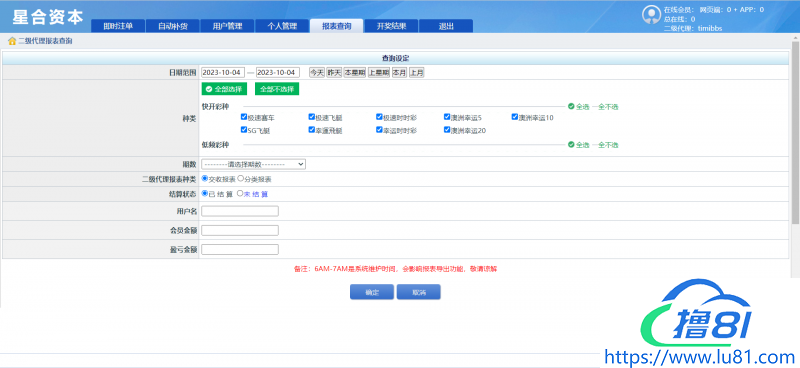Uncheck the 澳洲幸运10 checkbox
The image size is (800, 368).
pyautogui.click(x=515, y=117)
